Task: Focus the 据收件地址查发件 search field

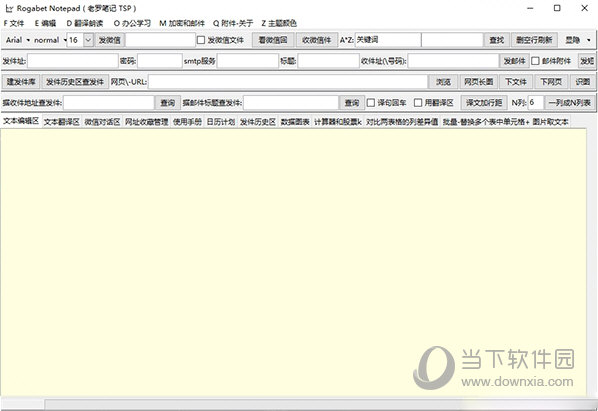Action: [x=109, y=103]
